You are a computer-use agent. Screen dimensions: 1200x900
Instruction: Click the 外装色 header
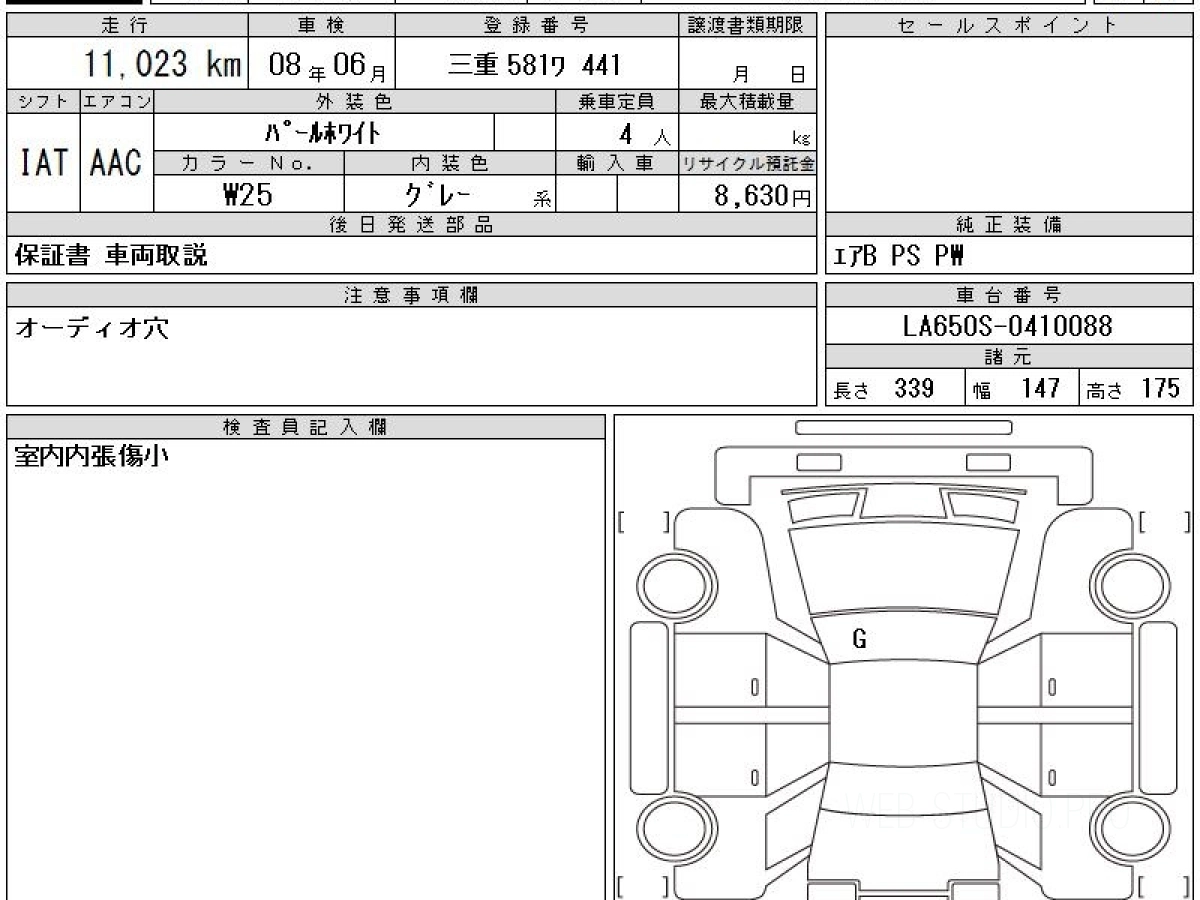pyautogui.click(x=355, y=101)
